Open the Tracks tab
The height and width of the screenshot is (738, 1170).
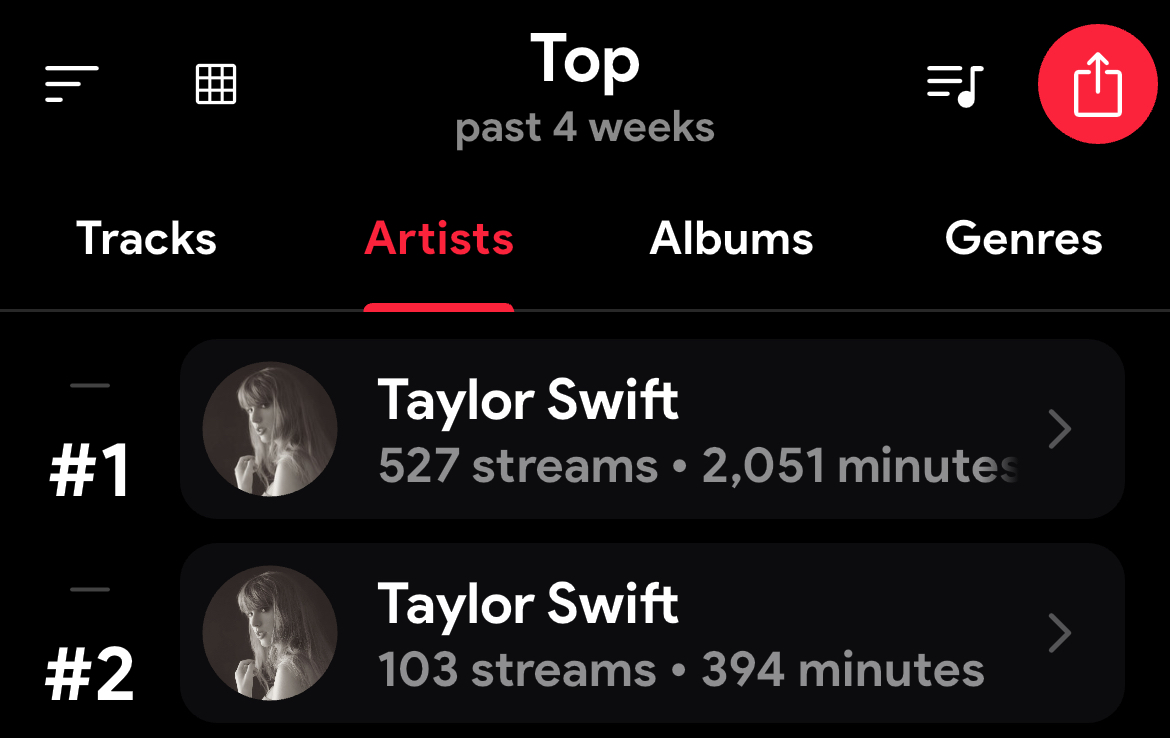point(146,239)
